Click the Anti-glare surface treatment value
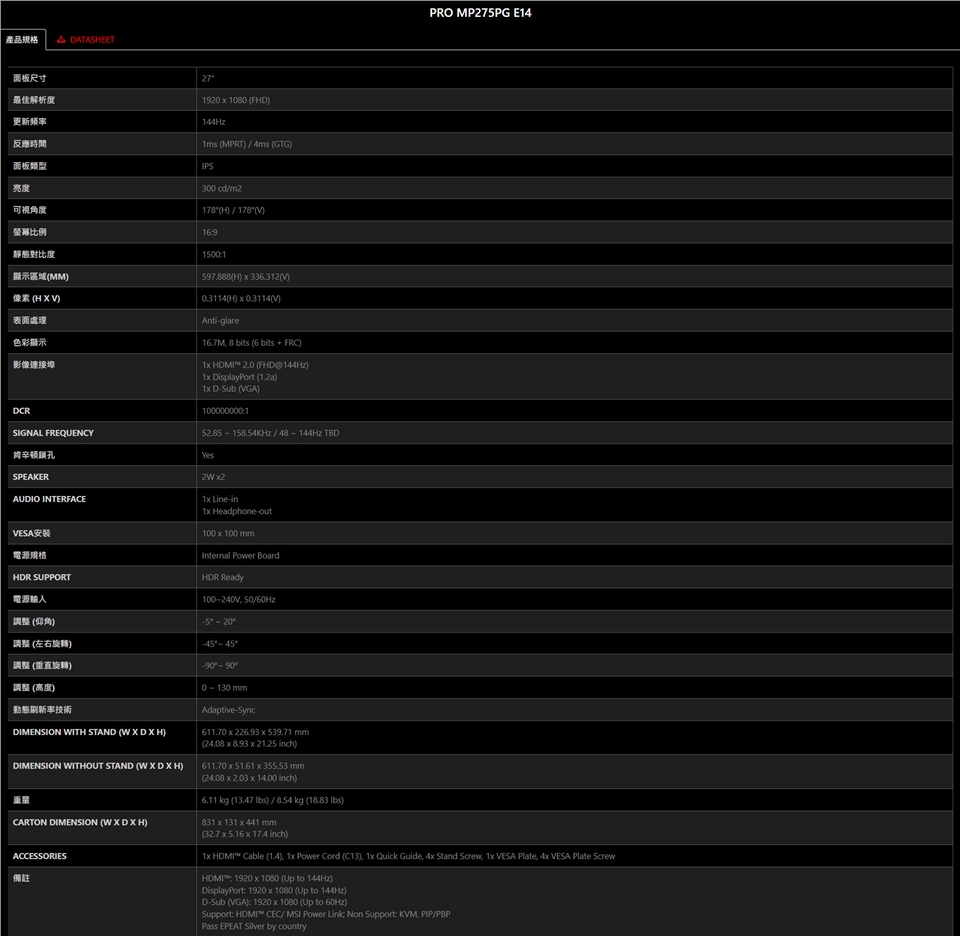Viewport: 960px width, 936px height. [x=221, y=320]
